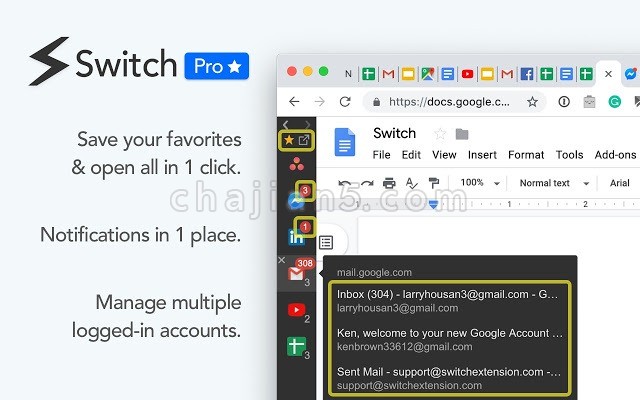Viewport: 640px width, 400px height.
Task: Remove Gmail using the sidebar X
Action: (x=282, y=260)
